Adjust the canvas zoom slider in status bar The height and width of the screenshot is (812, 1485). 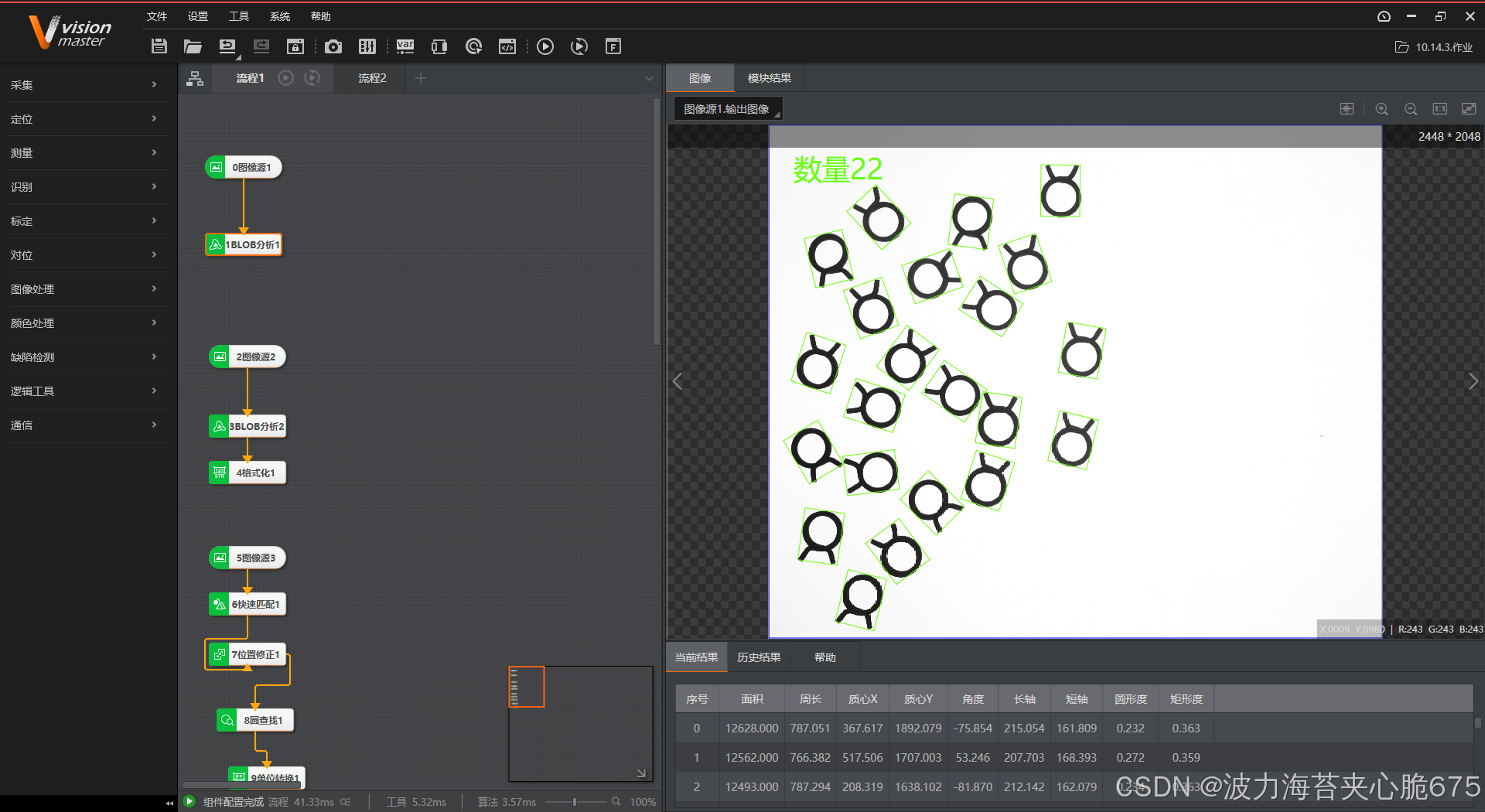point(575,802)
